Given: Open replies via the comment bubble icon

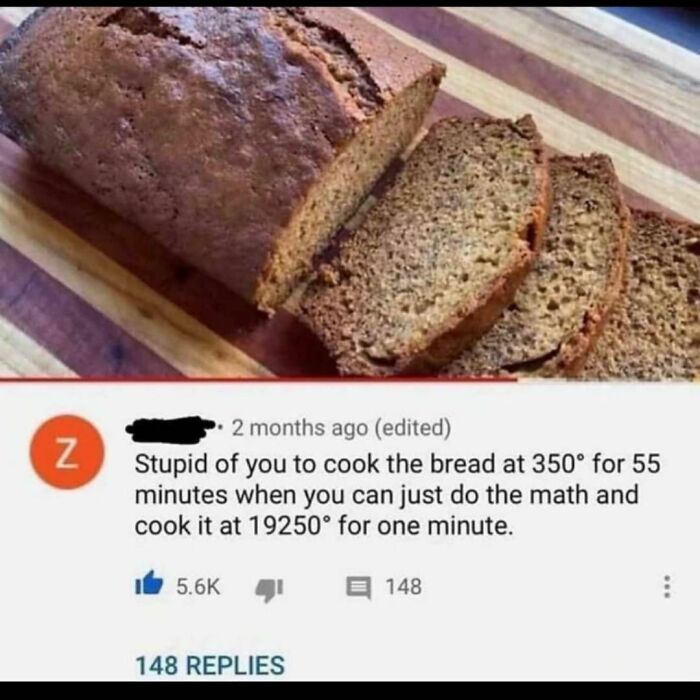Looking at the screenshot, I should [359, 588].
